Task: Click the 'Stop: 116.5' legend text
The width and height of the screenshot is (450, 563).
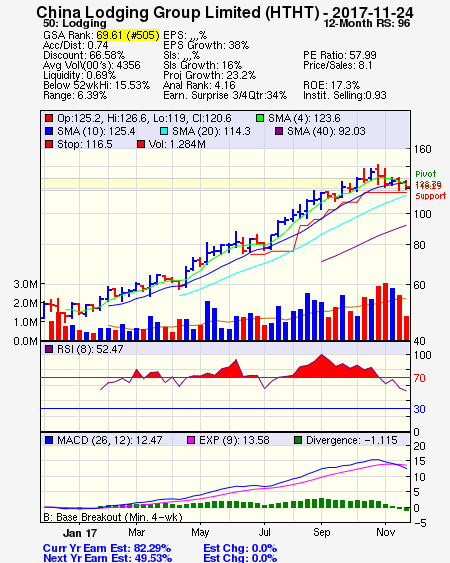Action: (84, 144)
